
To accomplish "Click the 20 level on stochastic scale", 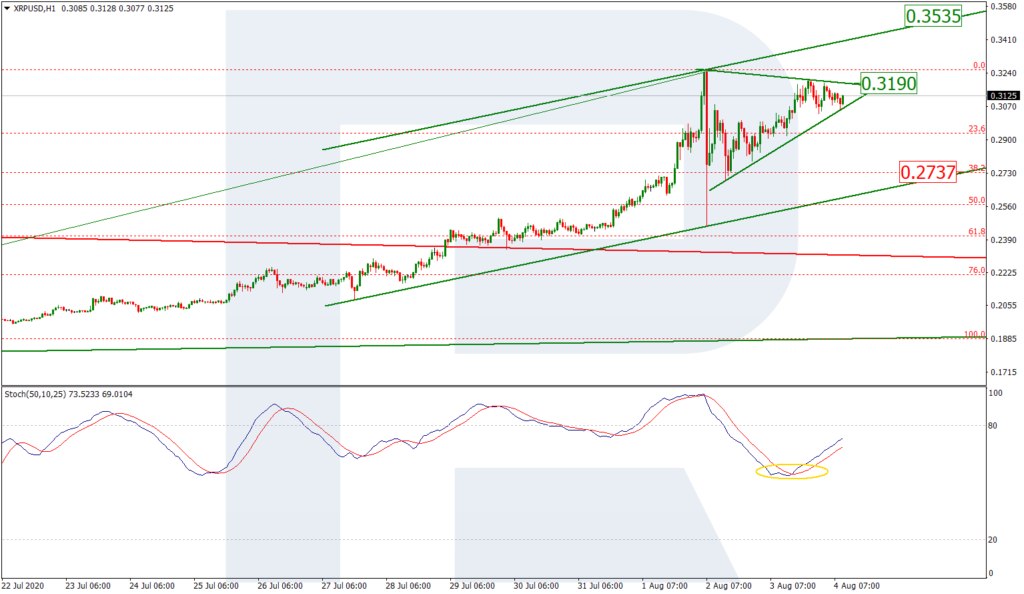I will pos(994,540).
